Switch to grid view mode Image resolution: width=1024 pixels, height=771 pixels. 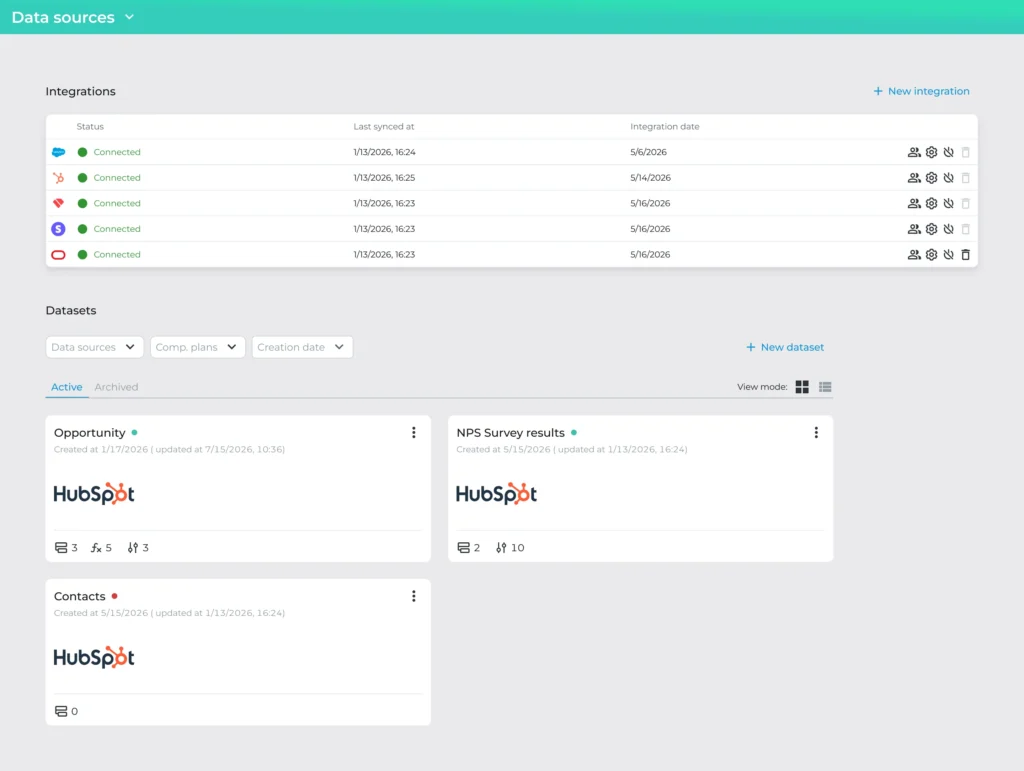pyautogui.click(x=802, y=387)
